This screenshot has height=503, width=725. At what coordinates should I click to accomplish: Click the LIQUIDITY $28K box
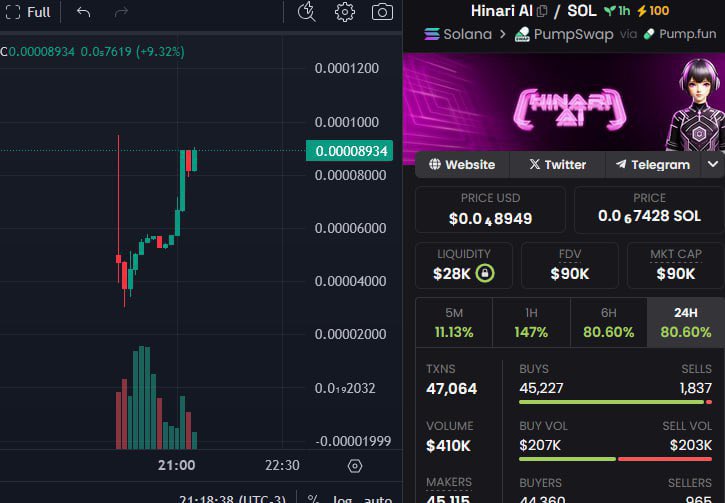click(464, 265)
